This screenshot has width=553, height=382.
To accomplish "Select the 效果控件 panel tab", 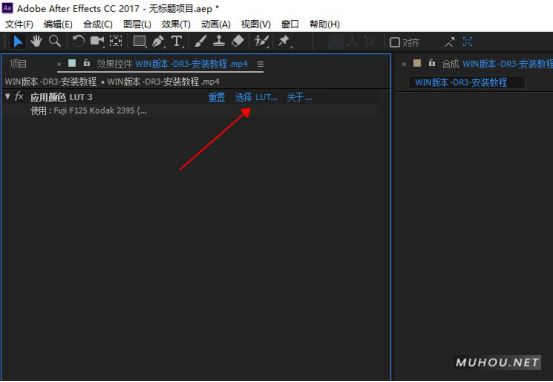I will (172, 64).
